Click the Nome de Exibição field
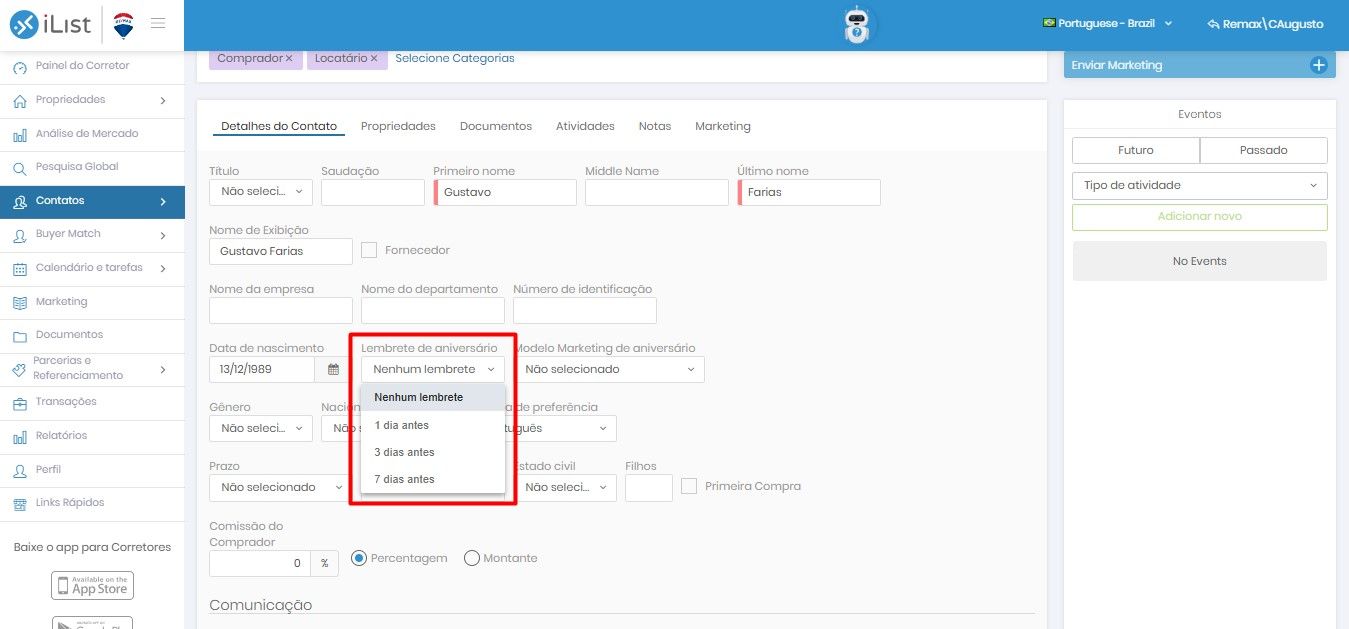 pyautogui.click(x=281, y=251)
